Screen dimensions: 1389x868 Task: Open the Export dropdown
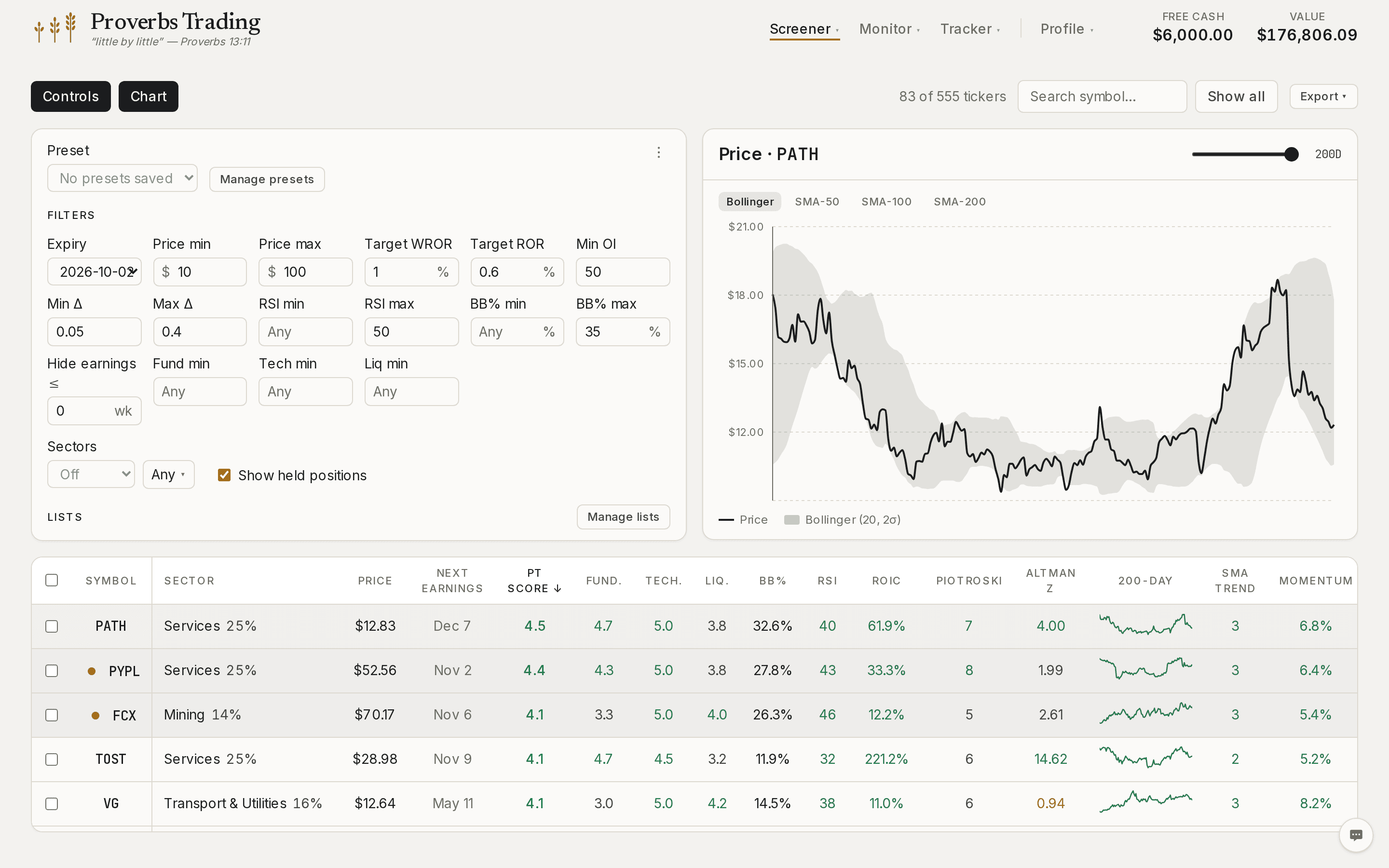click(x=1323, y=96)
